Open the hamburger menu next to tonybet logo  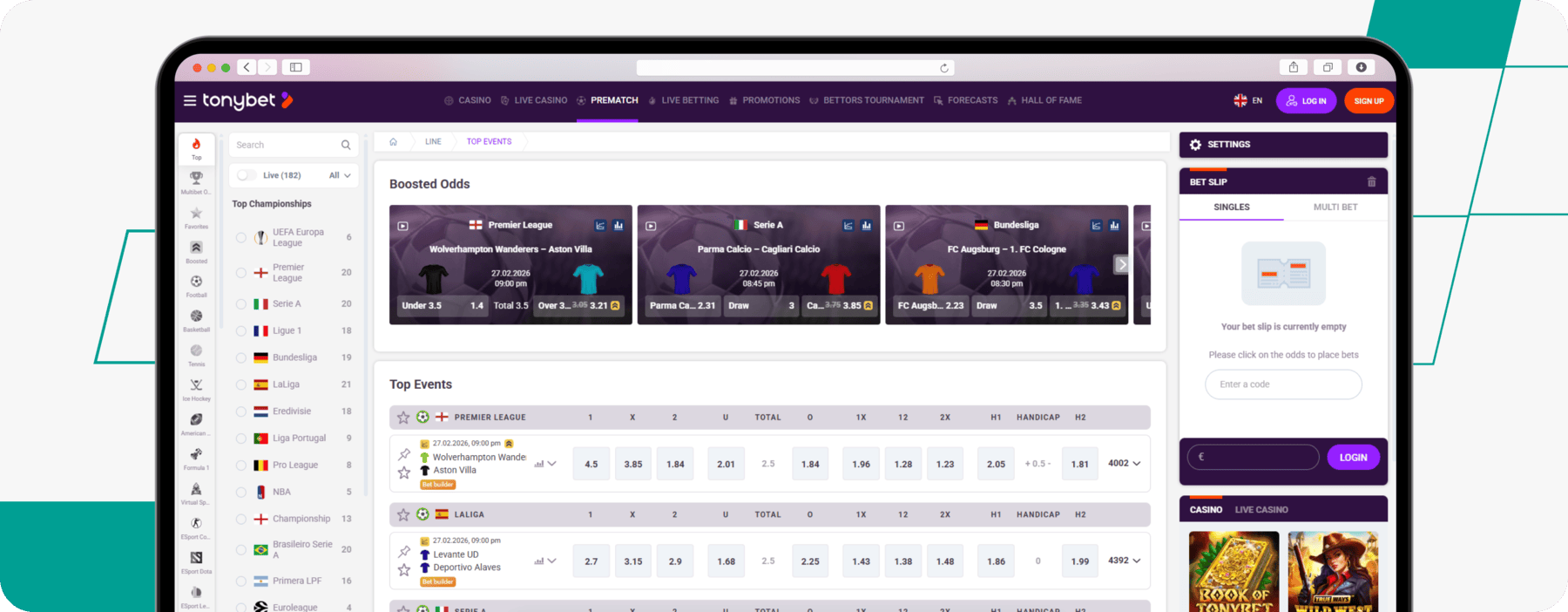tap(189, 101)
